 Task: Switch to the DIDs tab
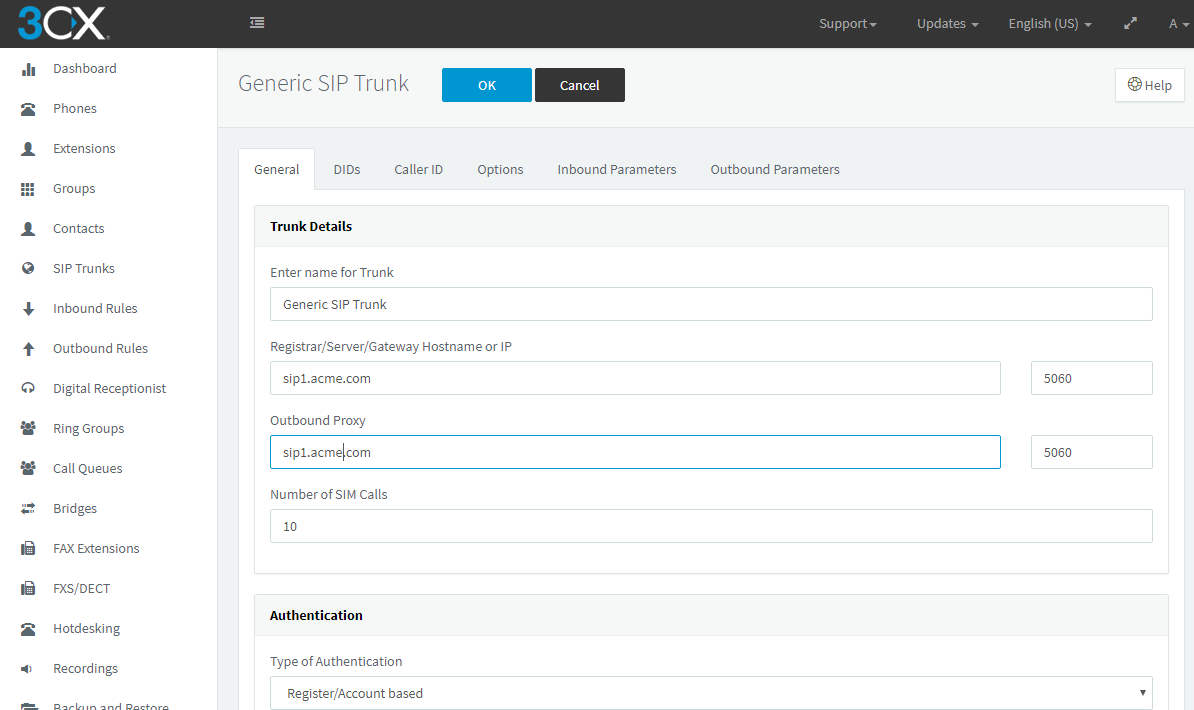click(346, 169)
